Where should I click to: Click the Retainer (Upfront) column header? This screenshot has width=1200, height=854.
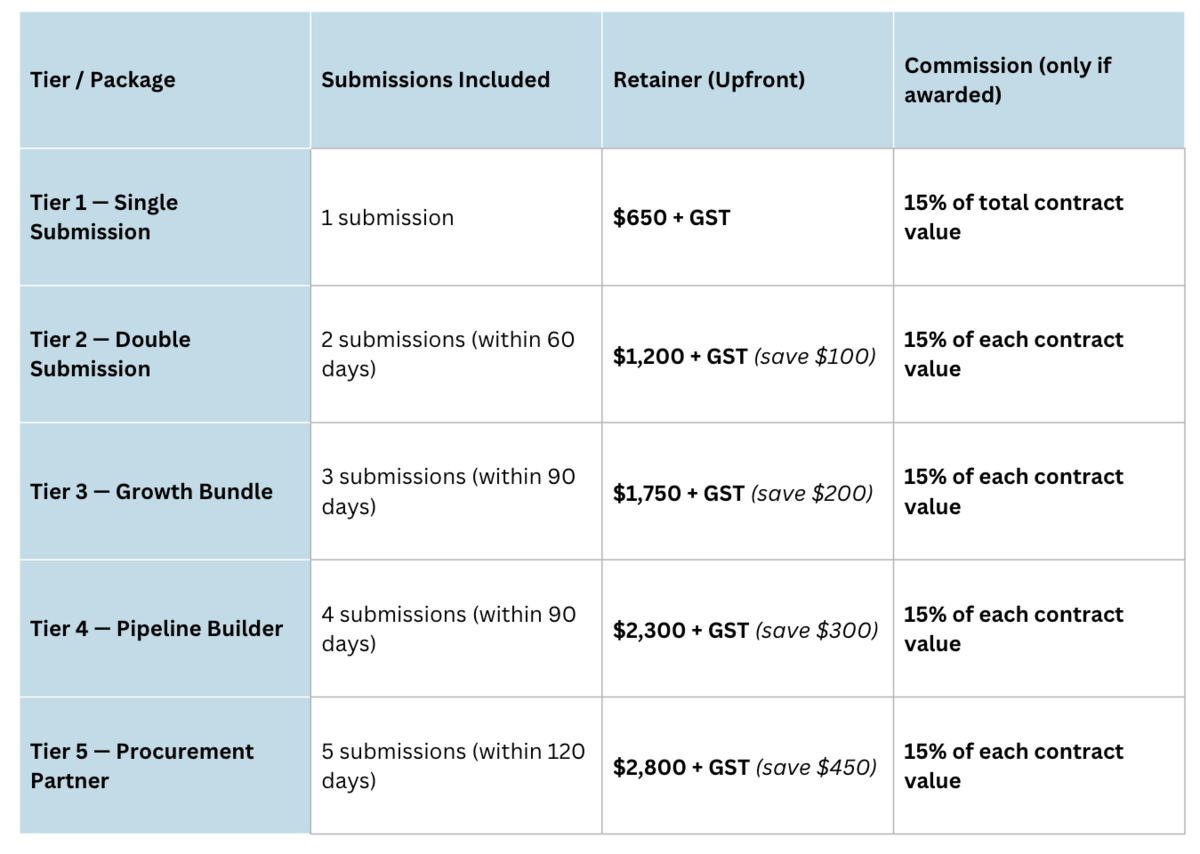[x=709, y=80]
